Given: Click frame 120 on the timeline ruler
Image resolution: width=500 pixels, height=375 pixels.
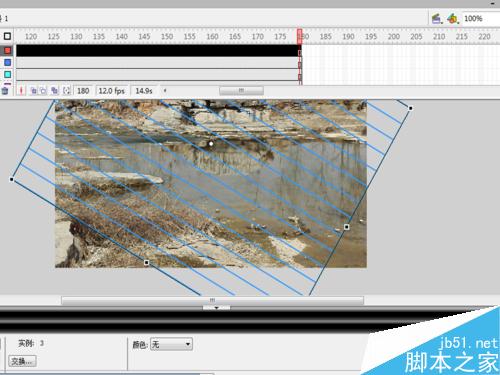Looking at the screenshot, I should [31, 36].
